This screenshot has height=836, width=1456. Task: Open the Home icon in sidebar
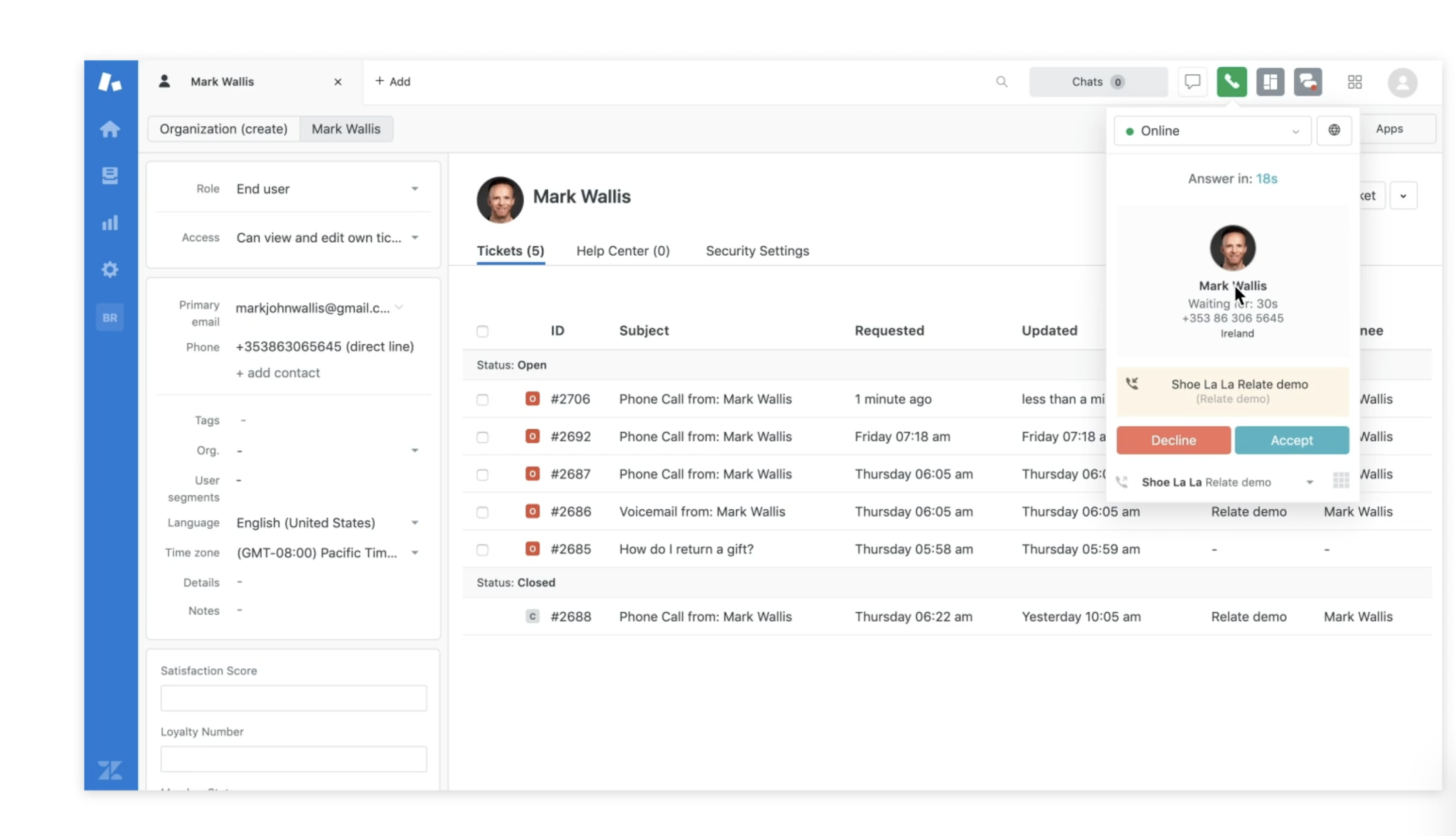coord(110,129)
